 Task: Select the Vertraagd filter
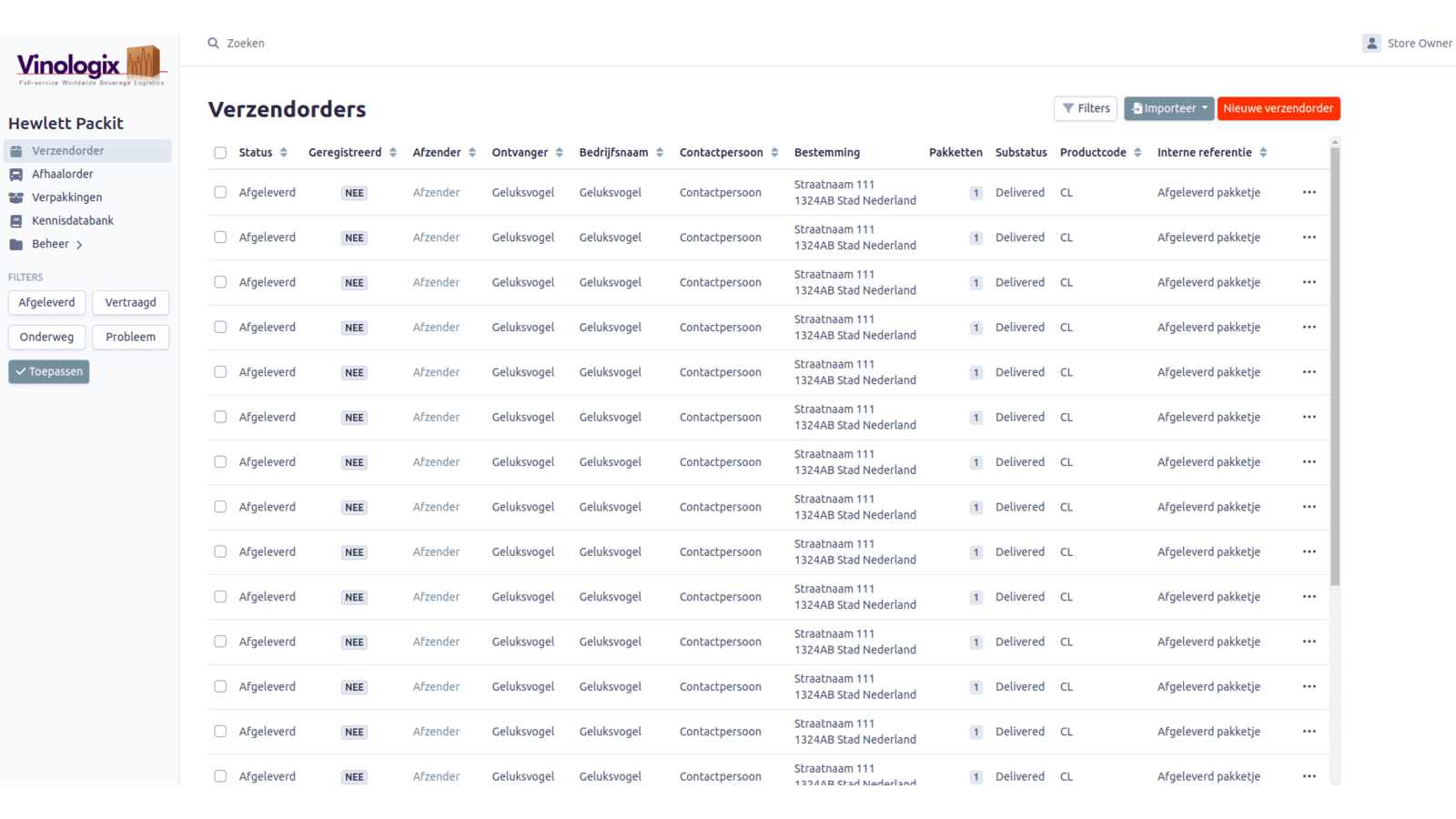point(130,303)
